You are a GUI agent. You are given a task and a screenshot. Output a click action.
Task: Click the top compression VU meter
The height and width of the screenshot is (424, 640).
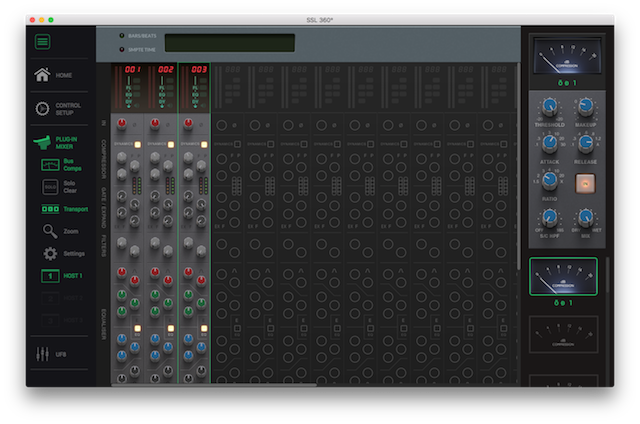coord(567,56)
